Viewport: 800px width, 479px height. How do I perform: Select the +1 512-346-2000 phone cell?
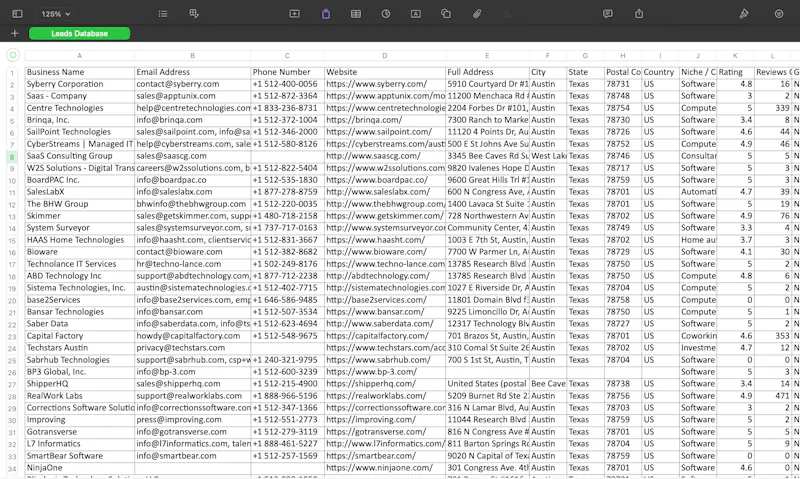point(287,132)
